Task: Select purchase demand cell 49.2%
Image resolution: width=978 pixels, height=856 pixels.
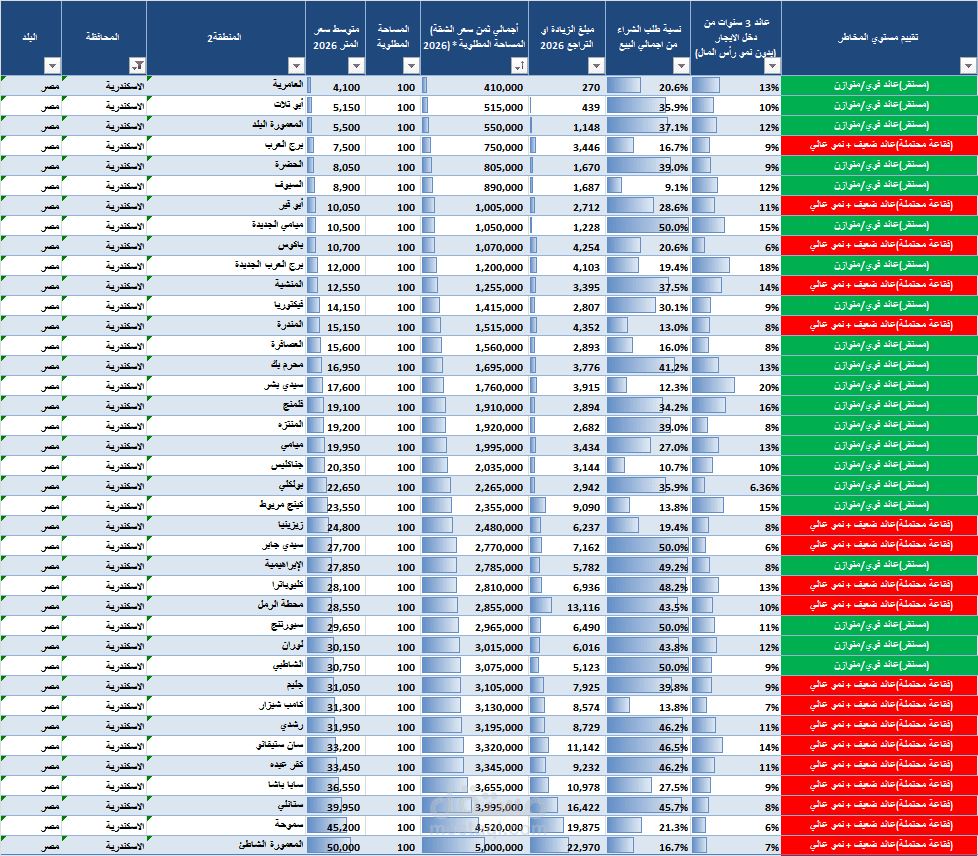Action: [x=648, y=566]
